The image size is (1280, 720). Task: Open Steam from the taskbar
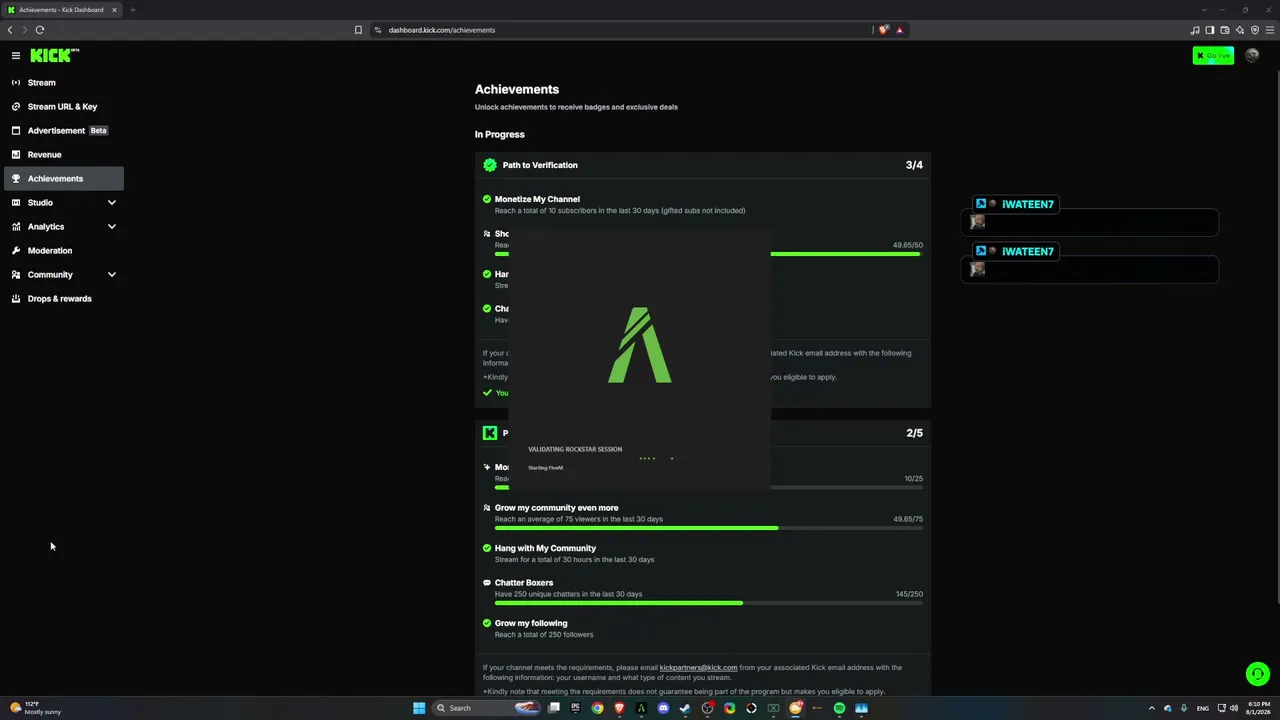pos(685,708)
